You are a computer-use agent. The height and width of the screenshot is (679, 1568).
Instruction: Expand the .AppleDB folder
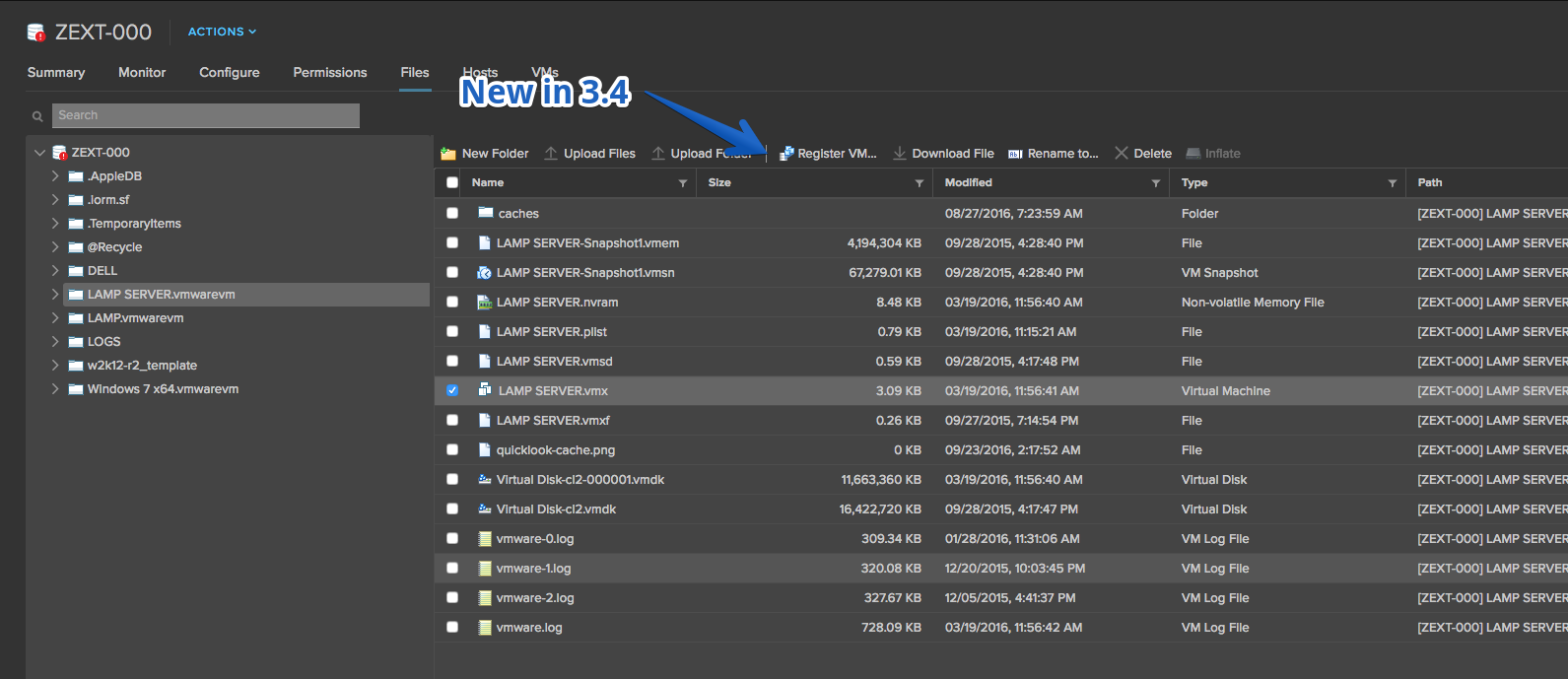tap(55, 176)
